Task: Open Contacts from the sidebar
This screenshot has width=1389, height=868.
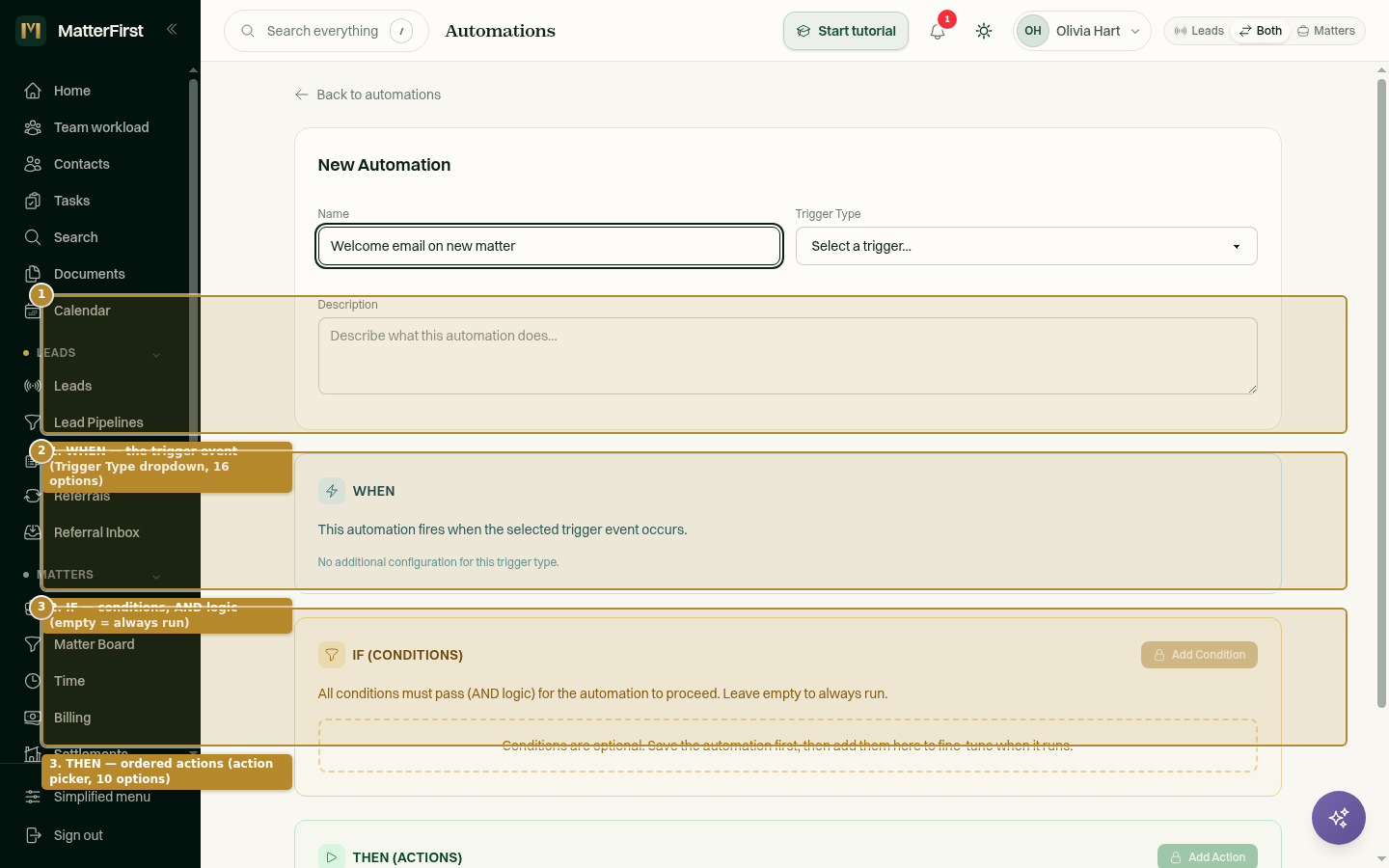Action: click(82, 164)
